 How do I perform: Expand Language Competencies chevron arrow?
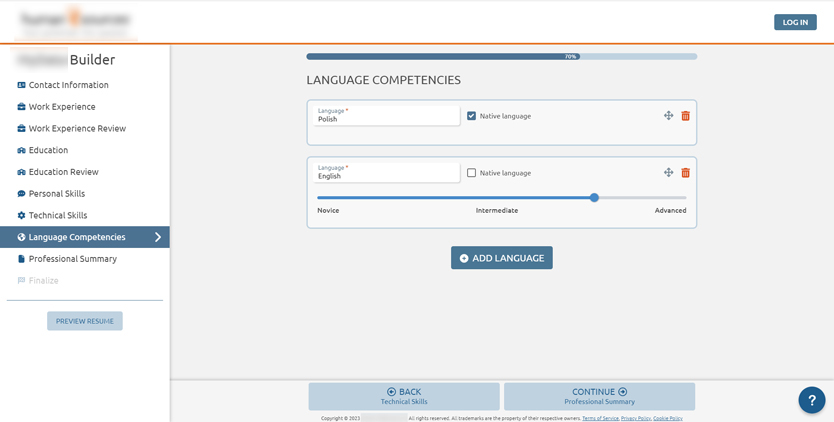tap(157, 237)
